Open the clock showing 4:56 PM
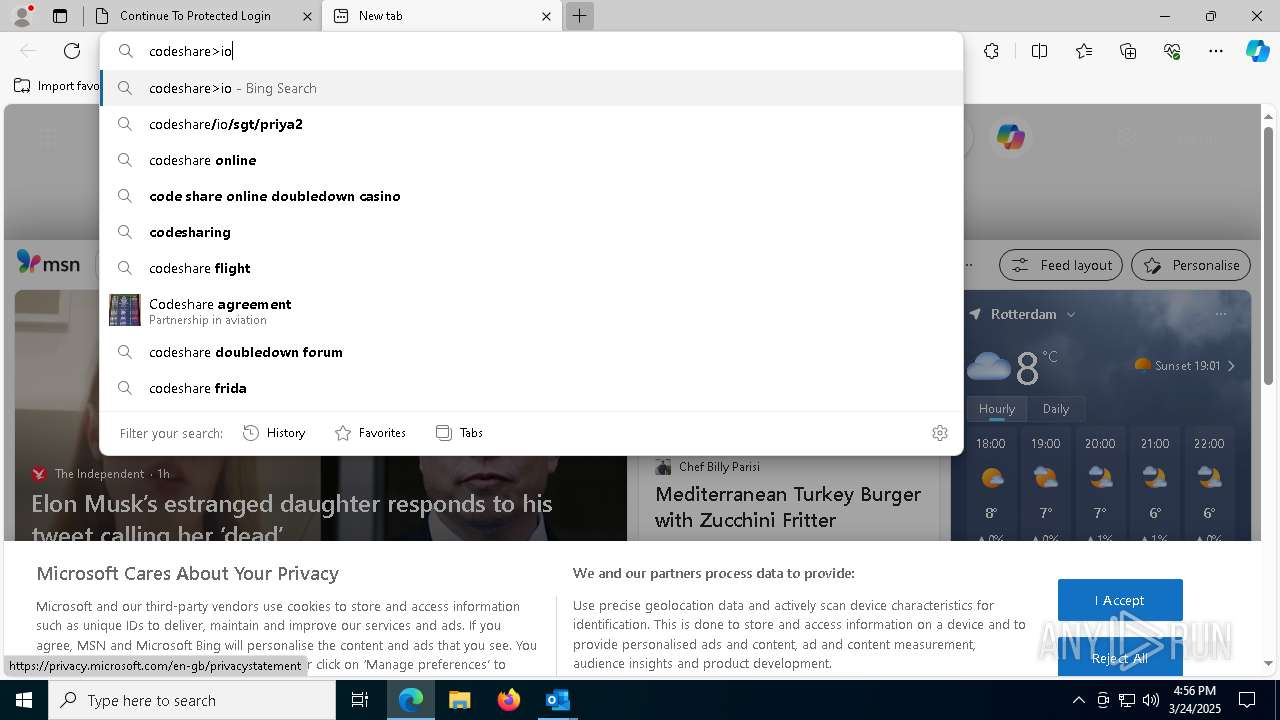 click(x=1194, y=700)
